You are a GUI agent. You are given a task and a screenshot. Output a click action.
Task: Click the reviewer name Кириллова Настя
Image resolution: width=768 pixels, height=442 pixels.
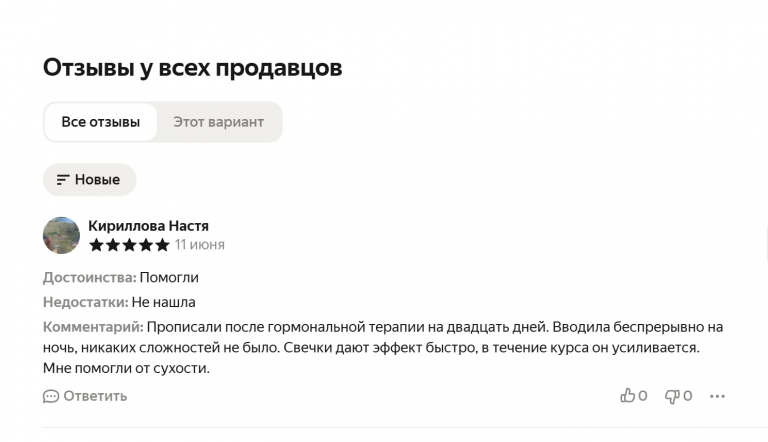(x=148, y=226)
